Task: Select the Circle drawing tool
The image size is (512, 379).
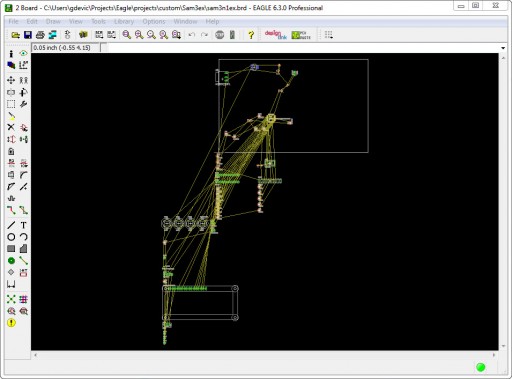Action: pos(11,237)
